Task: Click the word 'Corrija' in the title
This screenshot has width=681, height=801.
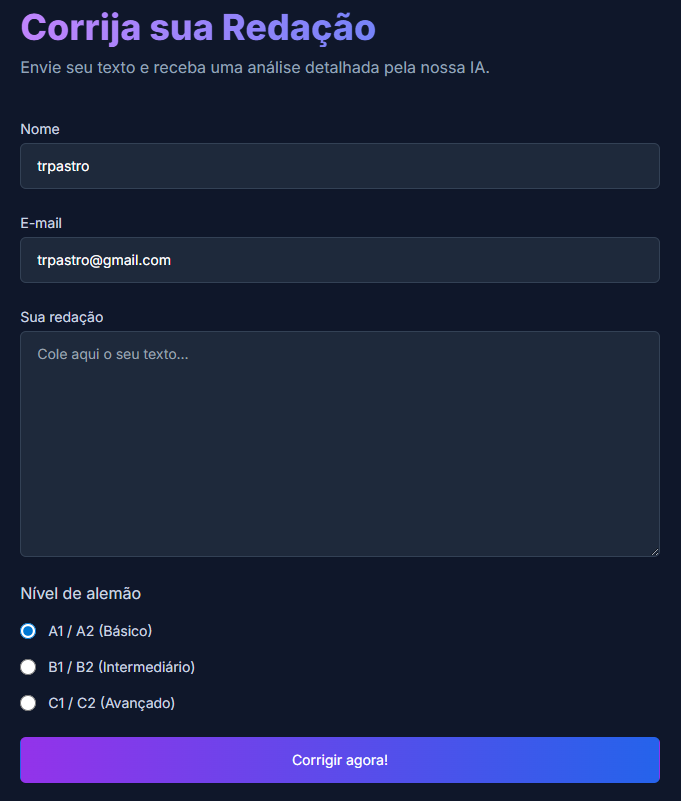Action: (x=81, y=27)
